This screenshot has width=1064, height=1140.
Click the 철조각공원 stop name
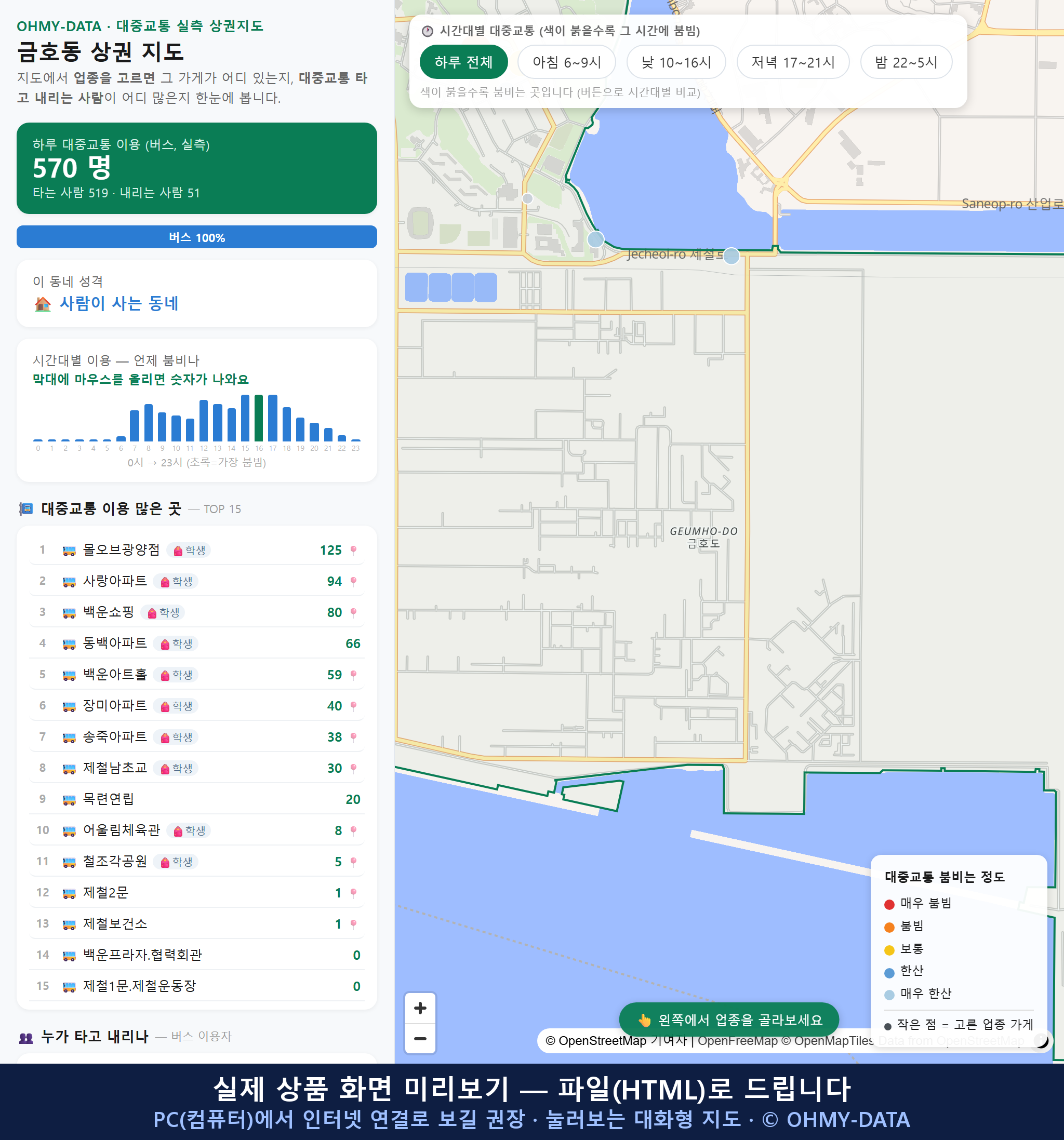point(115,862)
